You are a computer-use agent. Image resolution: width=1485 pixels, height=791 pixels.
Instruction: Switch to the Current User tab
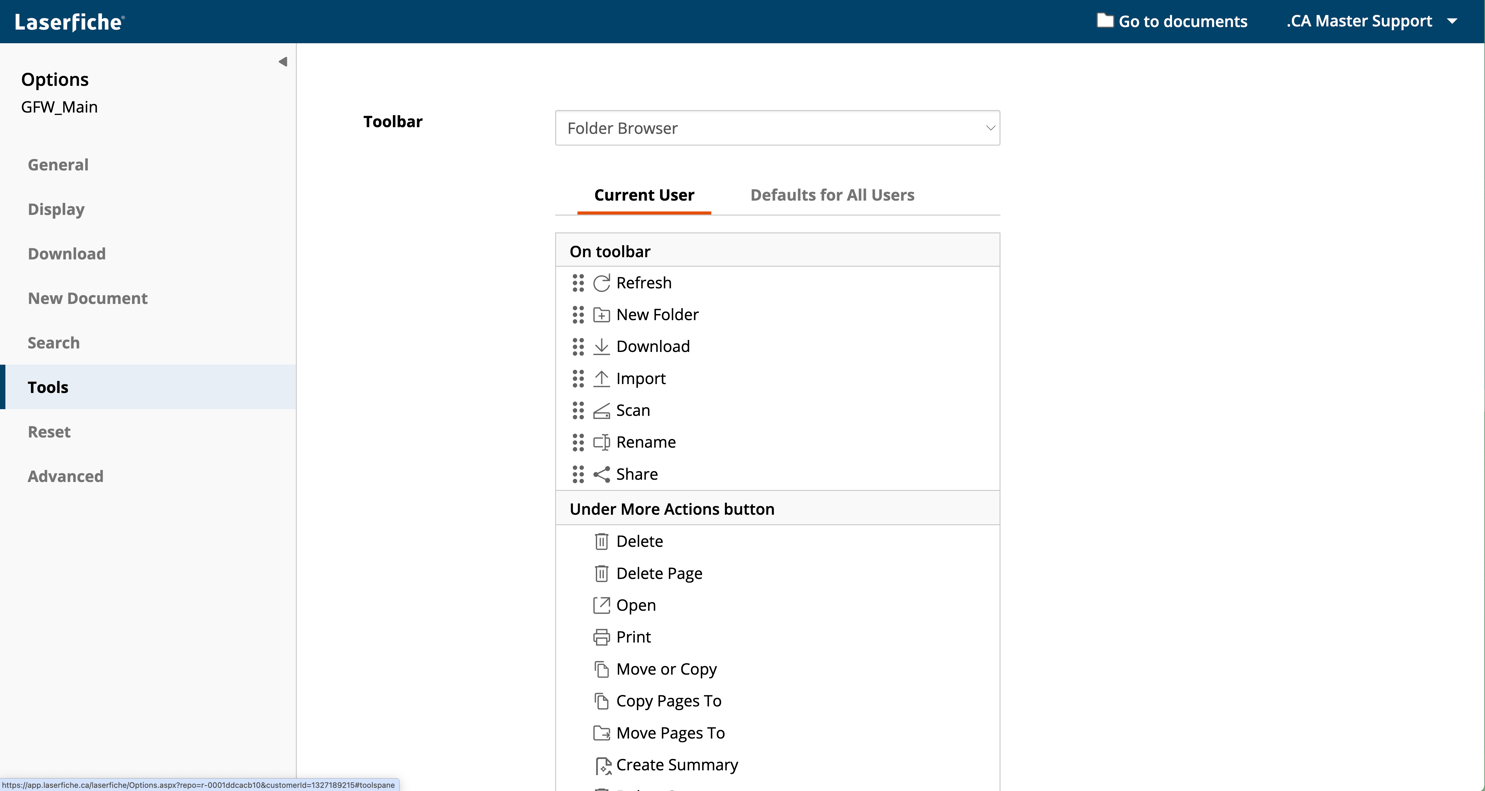tap(644, 195)
